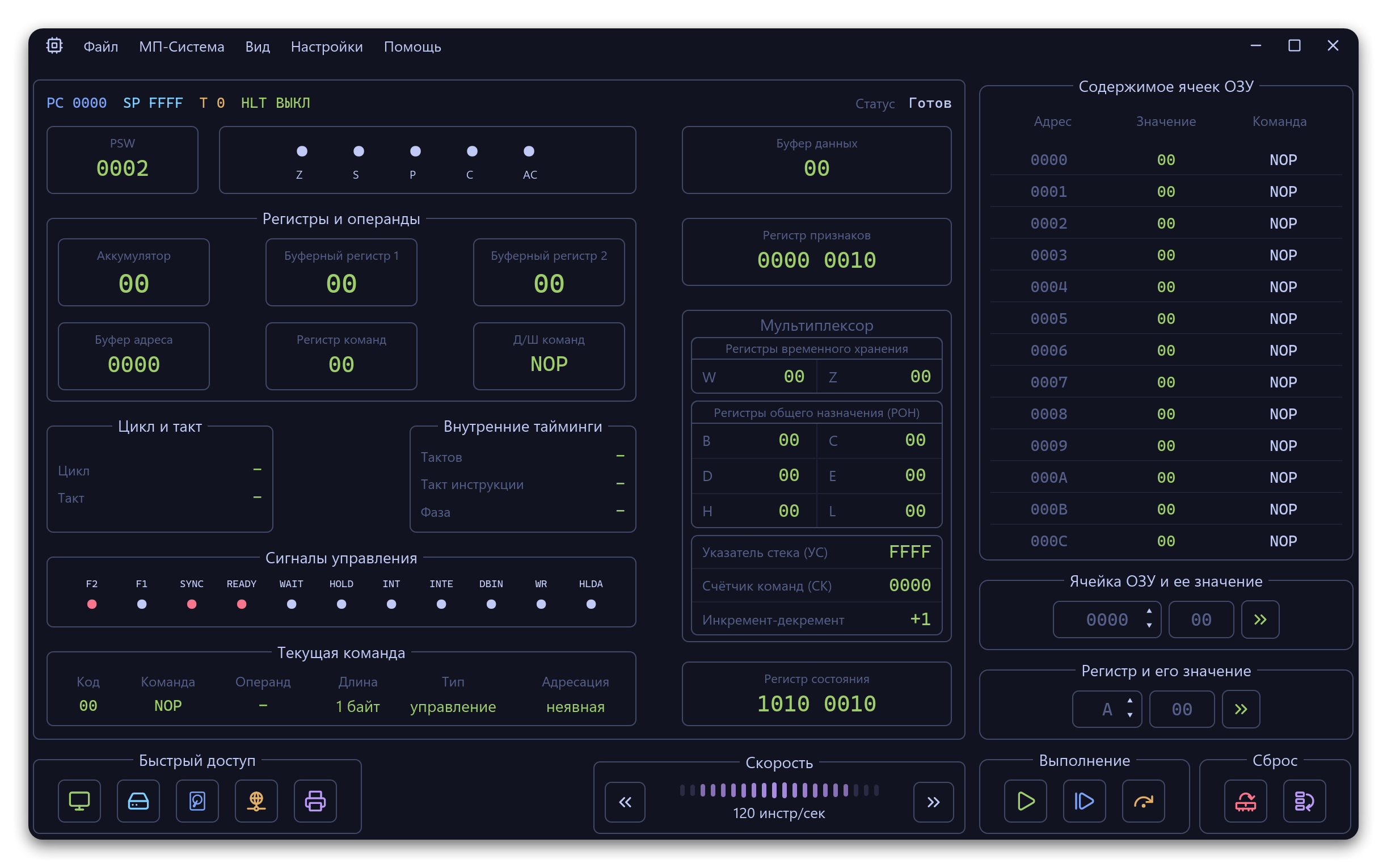Click the Д/Ш команд value NOP

[x=549, y=364]
